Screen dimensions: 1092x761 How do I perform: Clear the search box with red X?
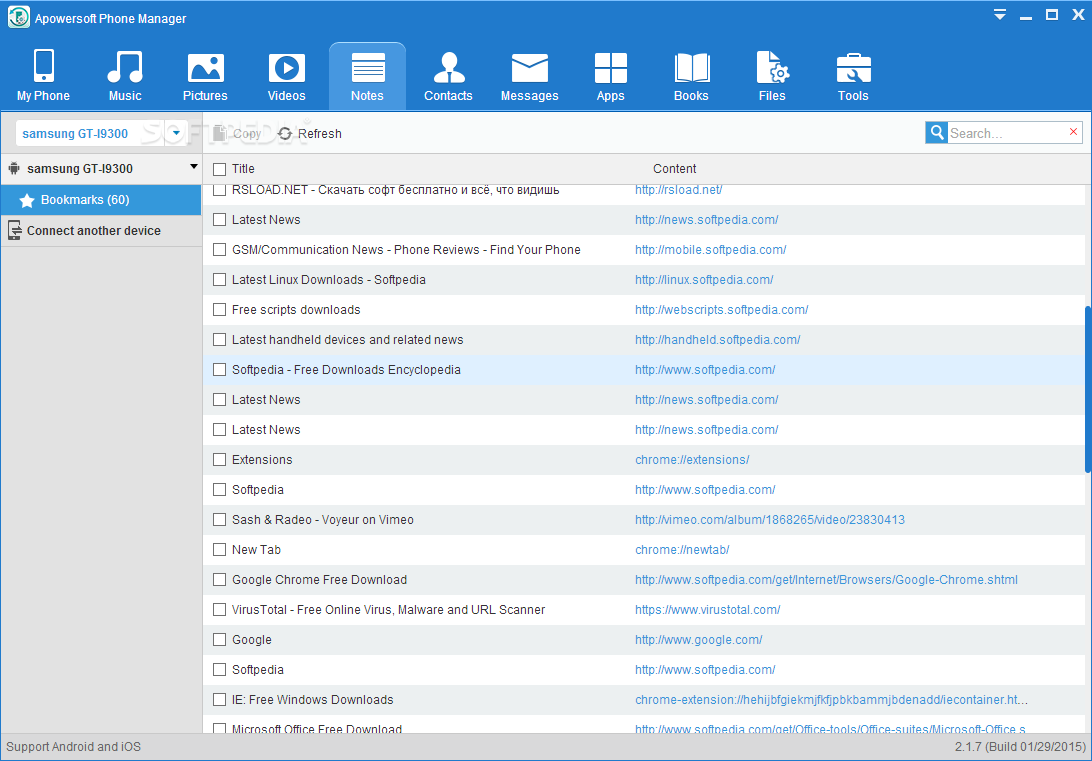pos(1073,132)
